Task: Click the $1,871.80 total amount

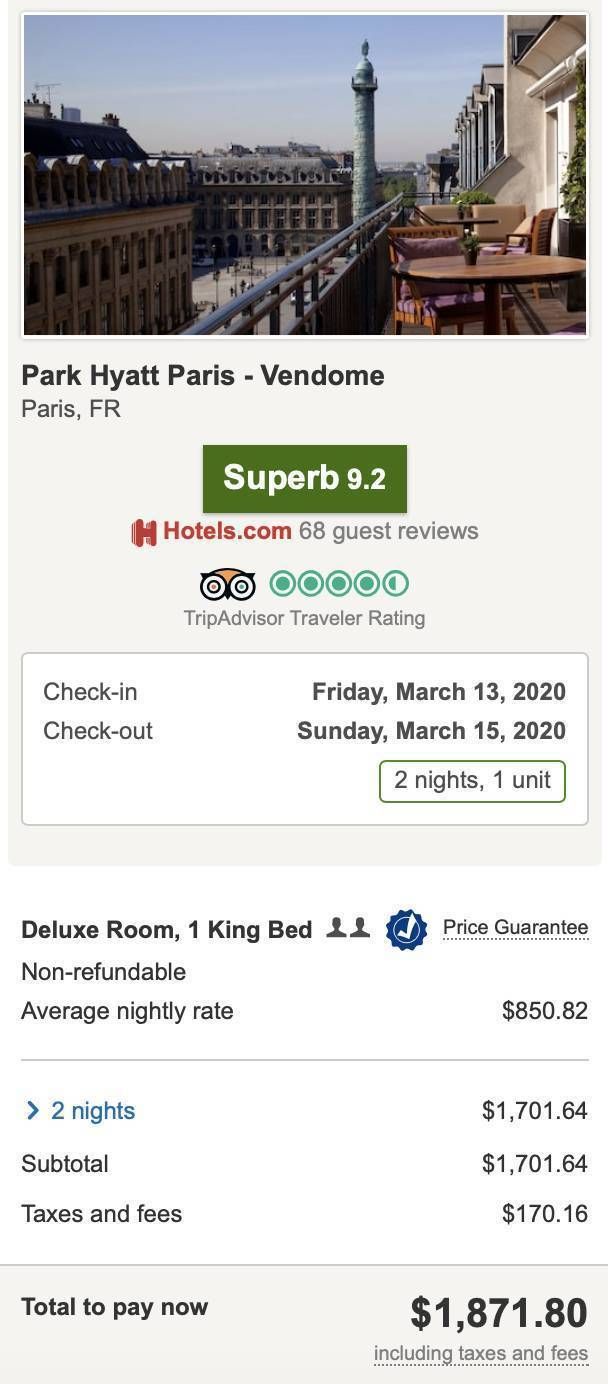Action: [499, 1313]
